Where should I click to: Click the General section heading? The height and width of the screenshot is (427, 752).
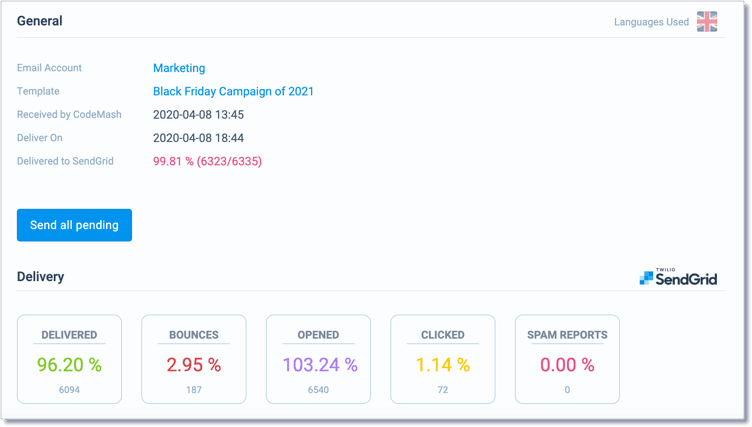click(40, 21)
